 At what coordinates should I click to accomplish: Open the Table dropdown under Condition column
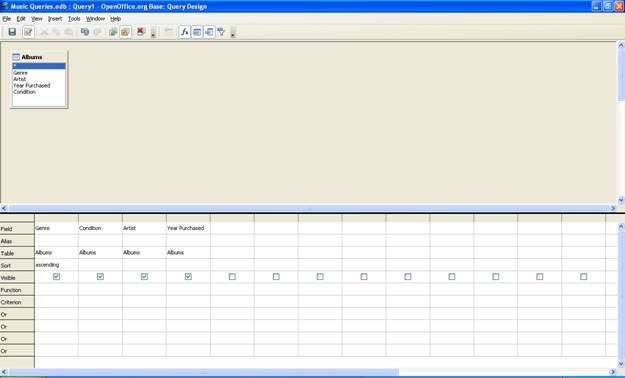(x=100, y=252)
